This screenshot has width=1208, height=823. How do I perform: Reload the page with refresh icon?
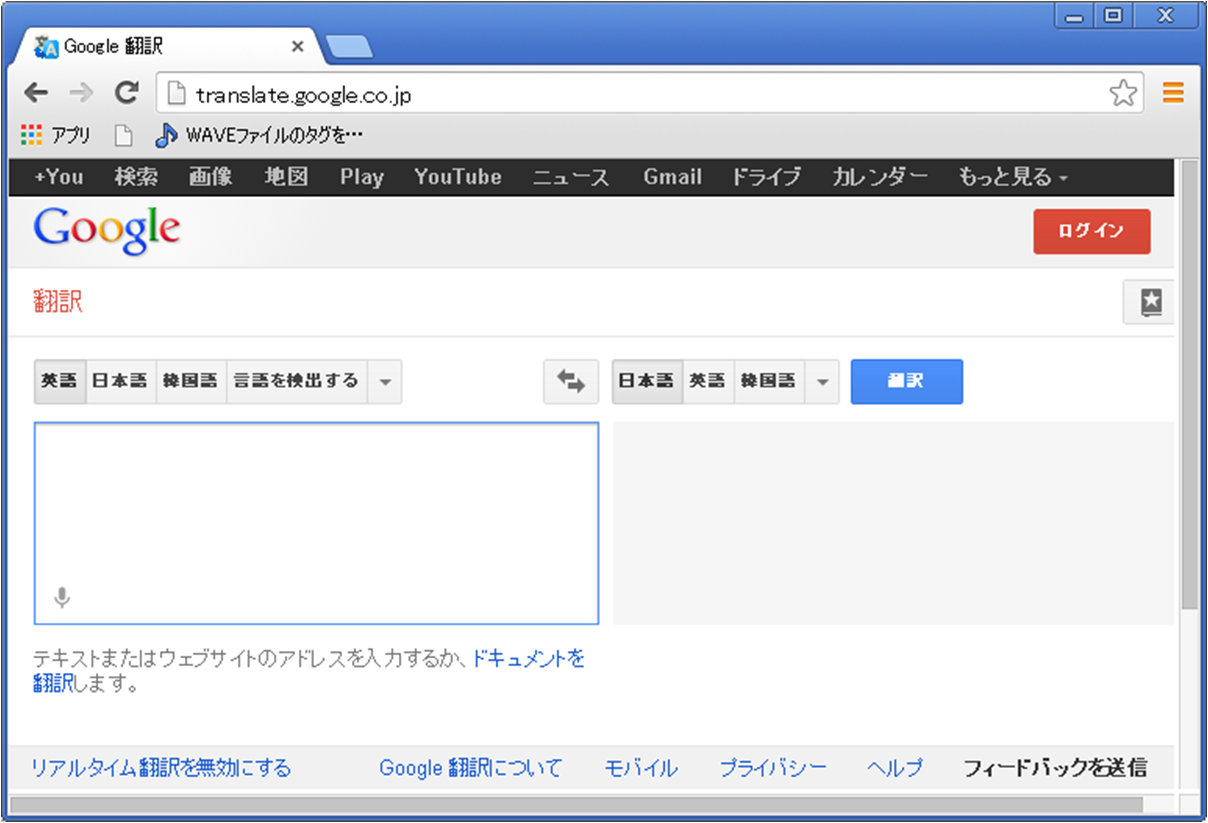pyautogui.click(x=126, y=94)
